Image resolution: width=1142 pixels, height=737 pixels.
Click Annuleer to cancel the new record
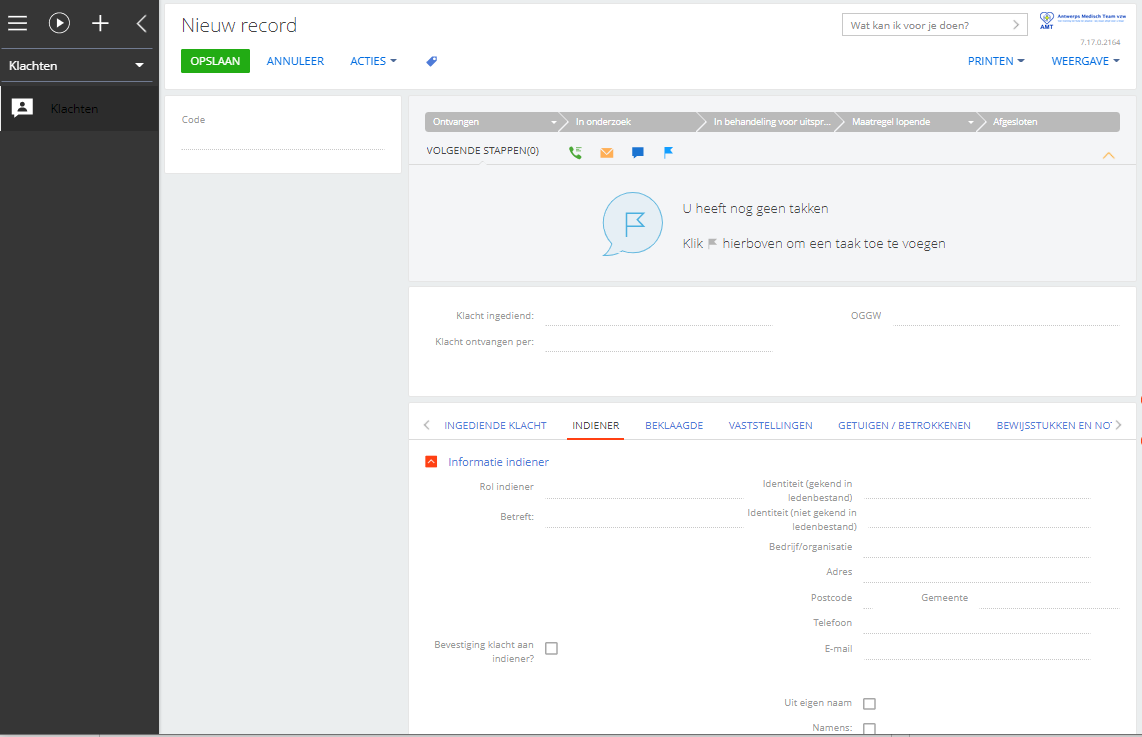point(295,61)
